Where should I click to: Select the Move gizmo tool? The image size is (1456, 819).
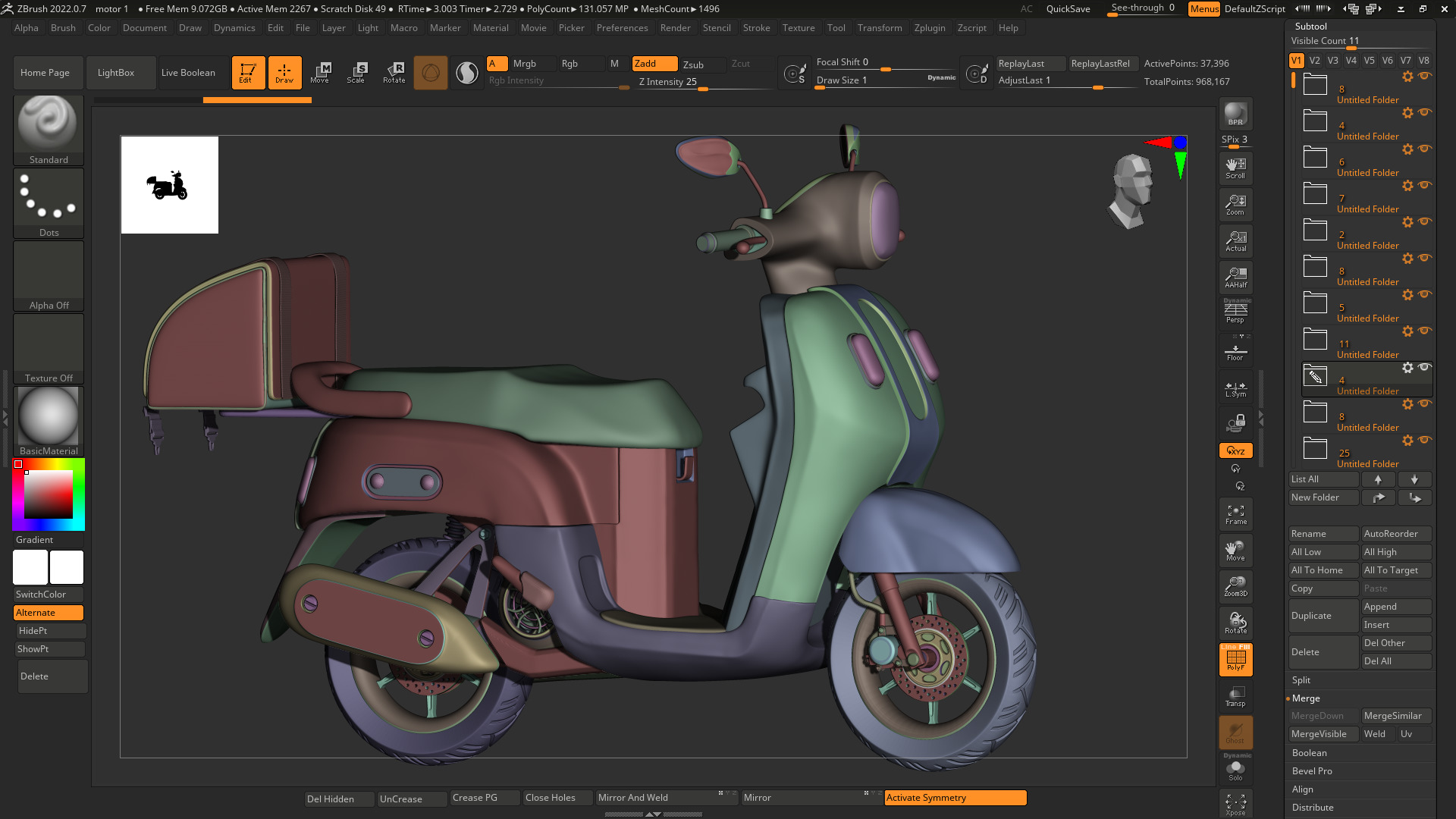tap(321, 73)
